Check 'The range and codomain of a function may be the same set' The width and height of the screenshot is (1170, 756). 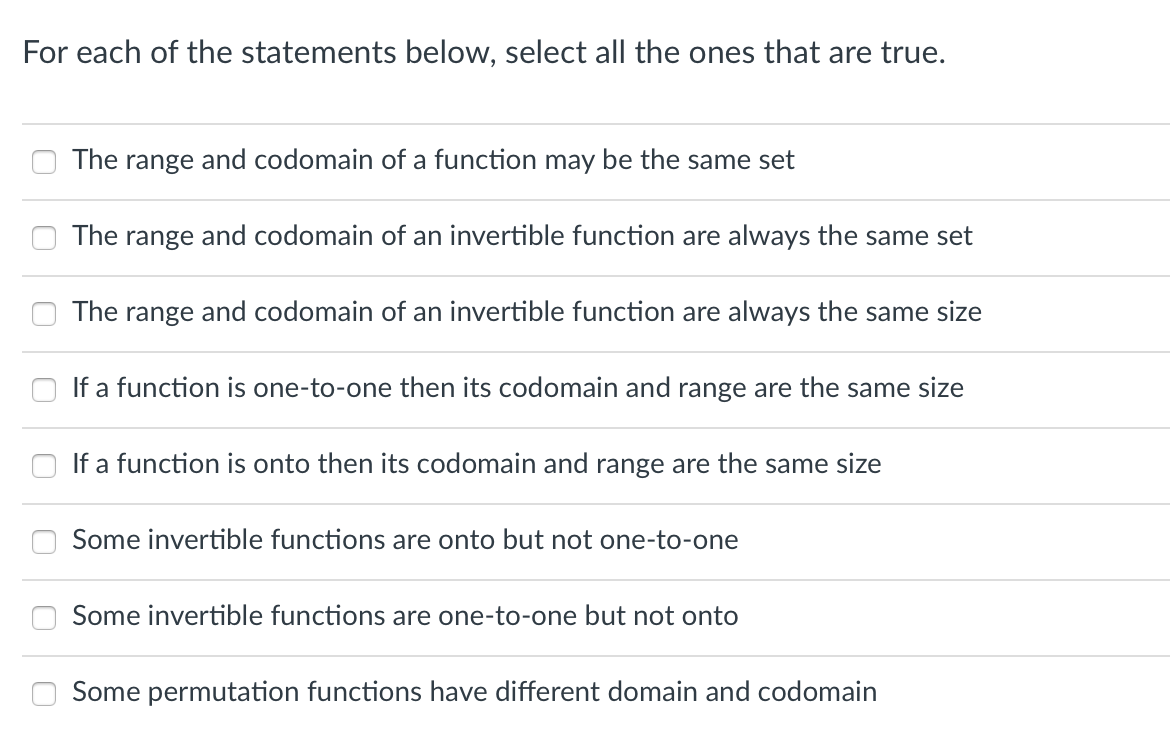coord(44,161)
